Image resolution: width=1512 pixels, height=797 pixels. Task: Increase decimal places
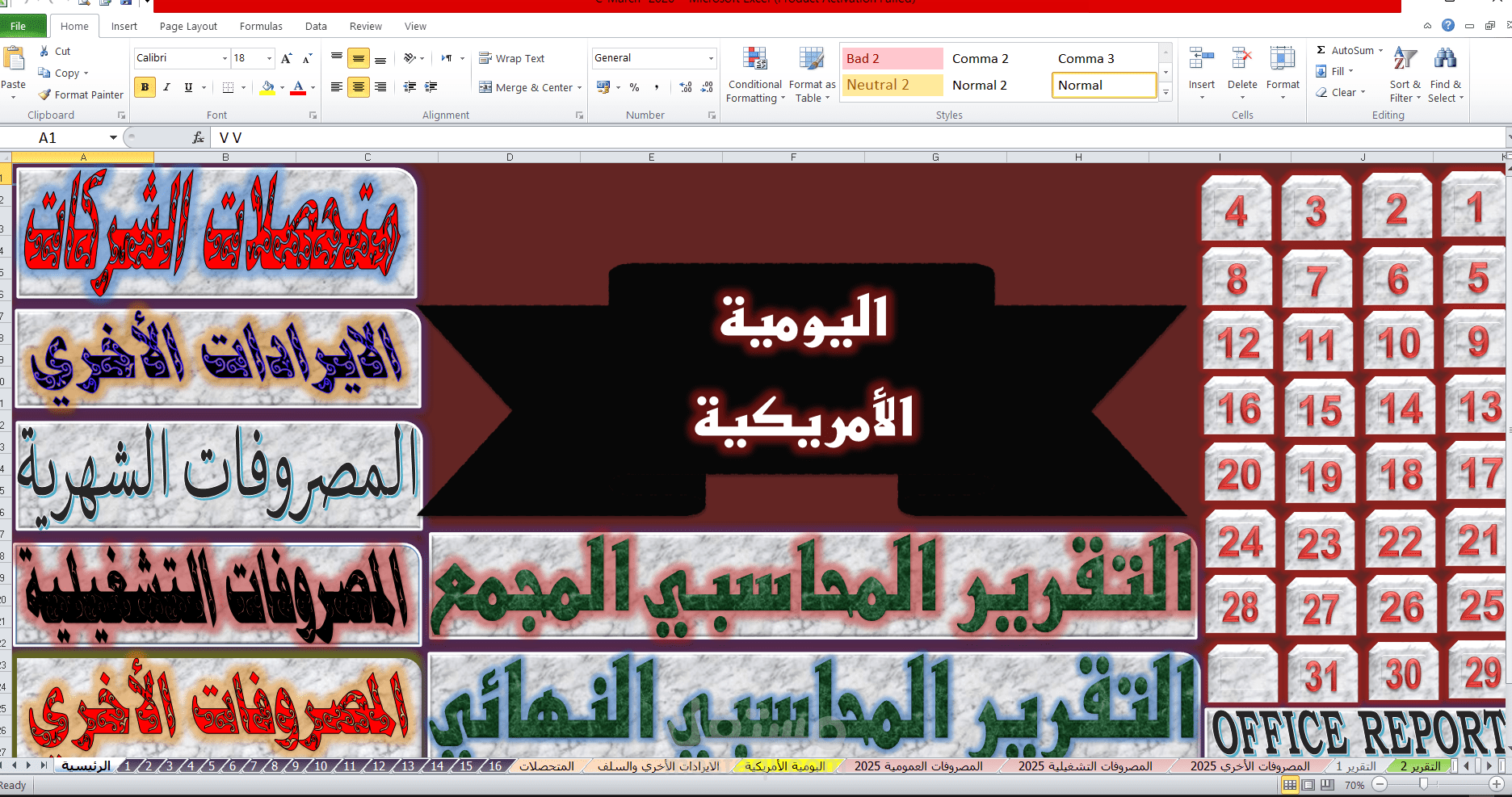click(686, 87)
